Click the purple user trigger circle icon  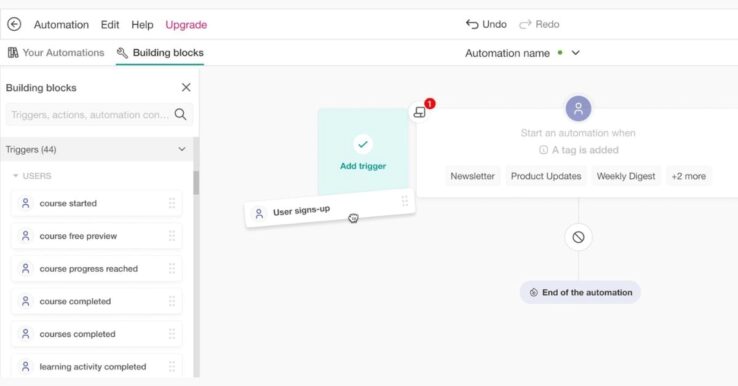(x=578, y=108)
